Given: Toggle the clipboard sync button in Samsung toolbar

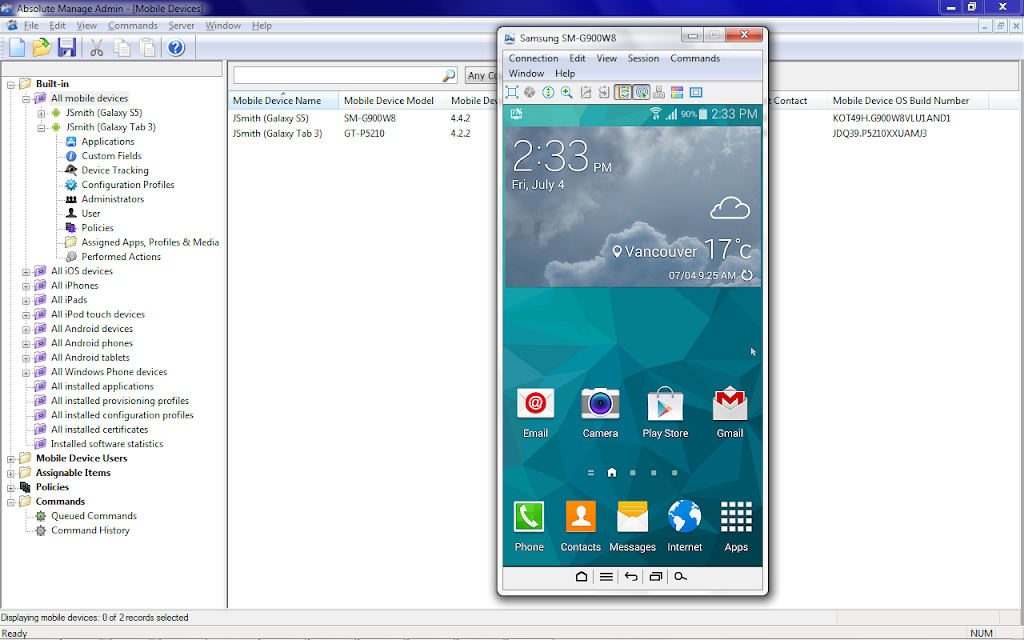Looking at the screenshot, I should (624, 92).
